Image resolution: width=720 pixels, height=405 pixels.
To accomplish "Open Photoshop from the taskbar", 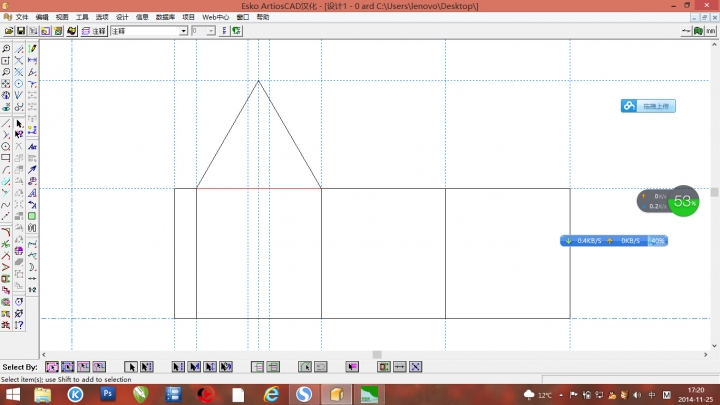I will (107, 394).
